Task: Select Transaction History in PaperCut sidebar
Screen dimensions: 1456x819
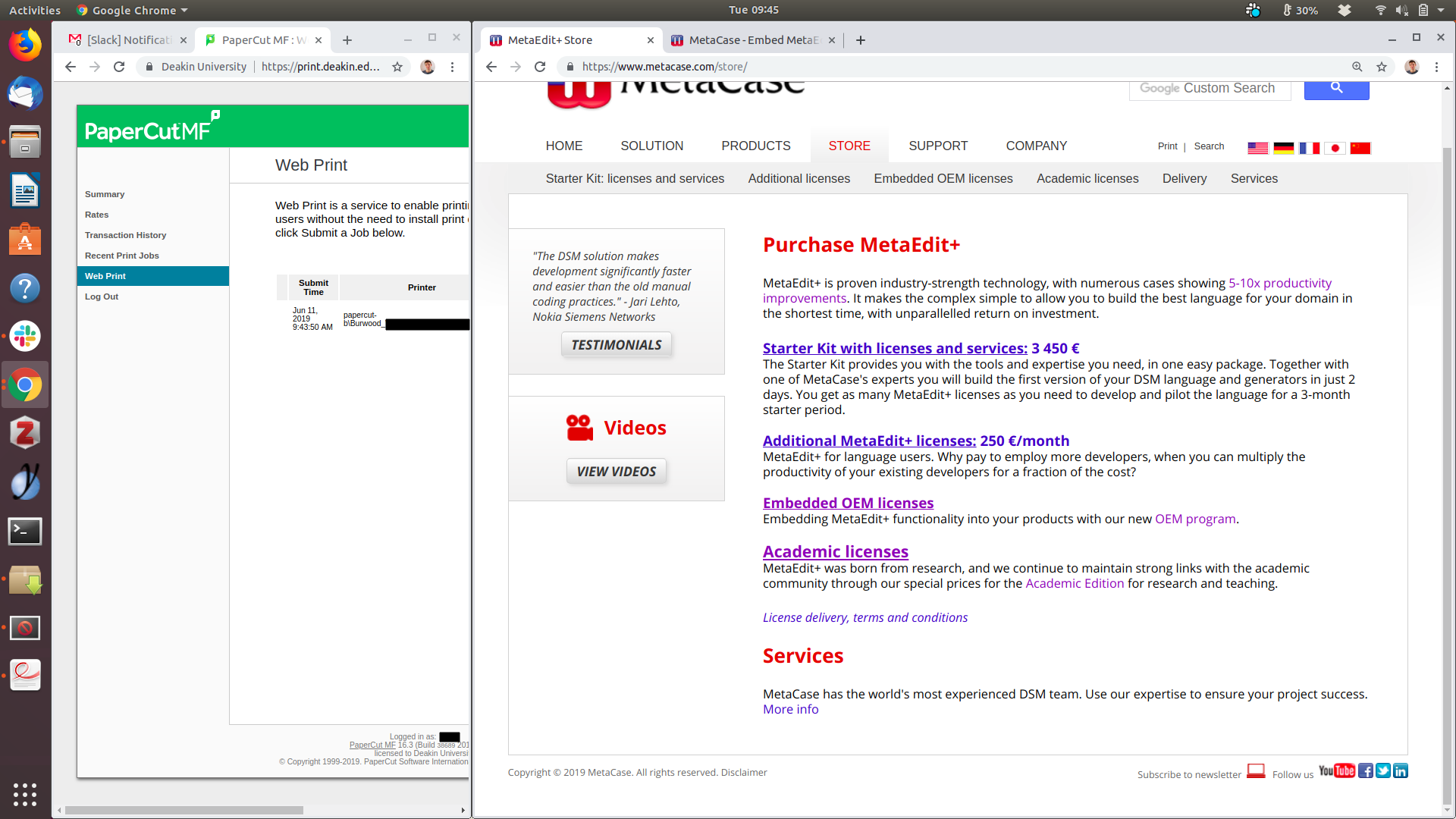Action: coord(125,235)
